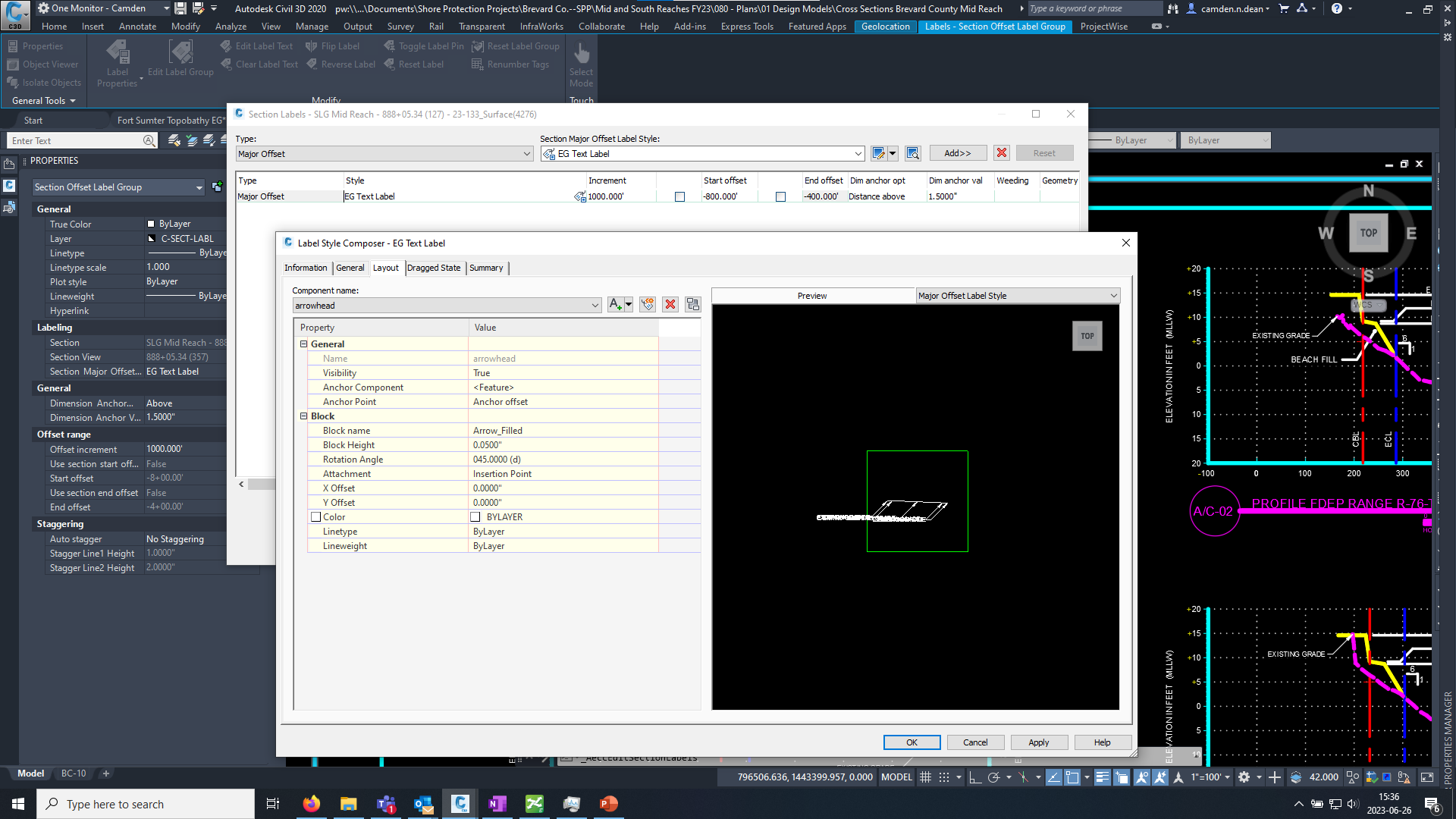Click the Add>> button

tap(957, 152)
